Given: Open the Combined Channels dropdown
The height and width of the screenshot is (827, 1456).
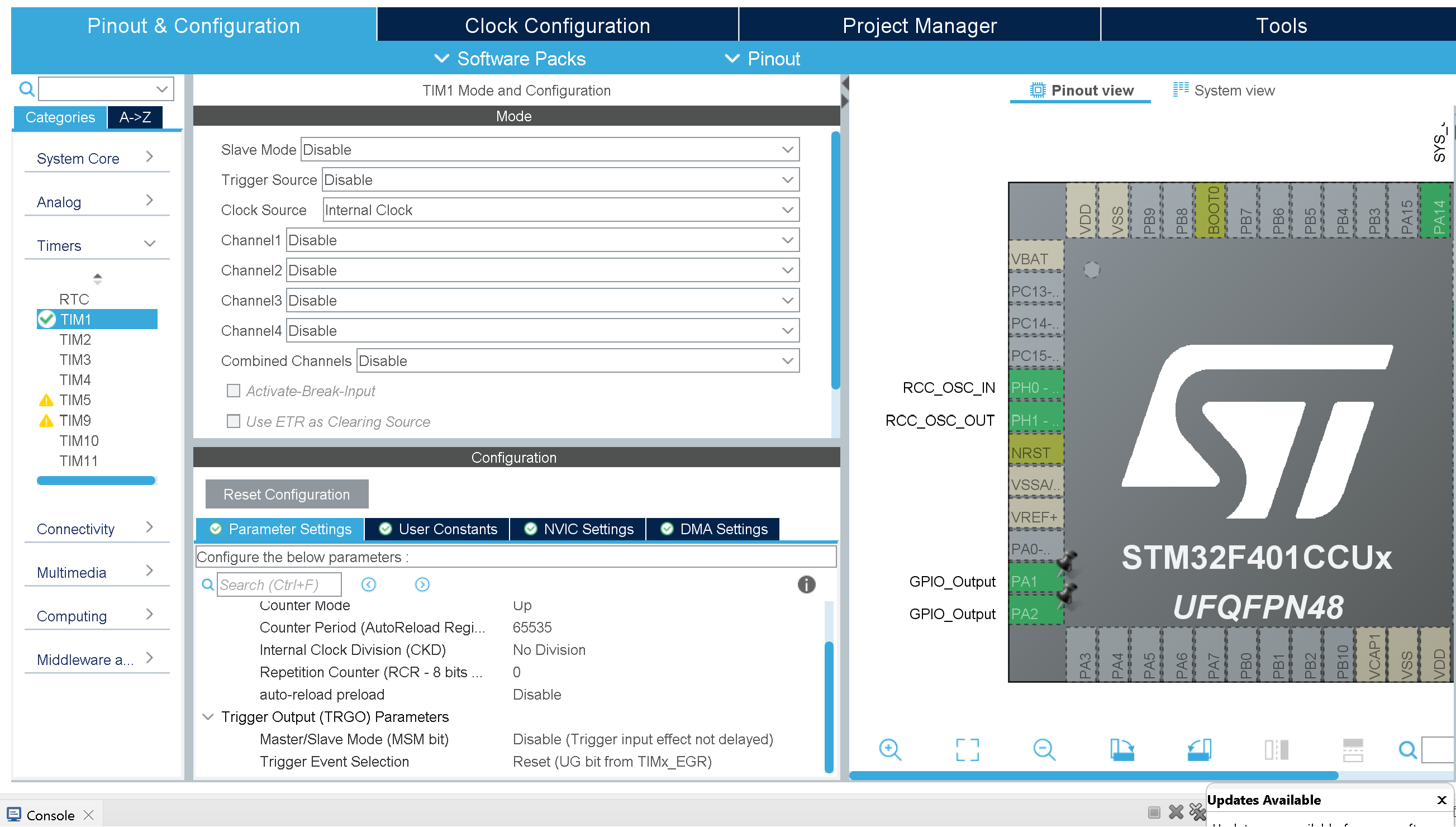Looking at the screenshot, I should (578, 360).
